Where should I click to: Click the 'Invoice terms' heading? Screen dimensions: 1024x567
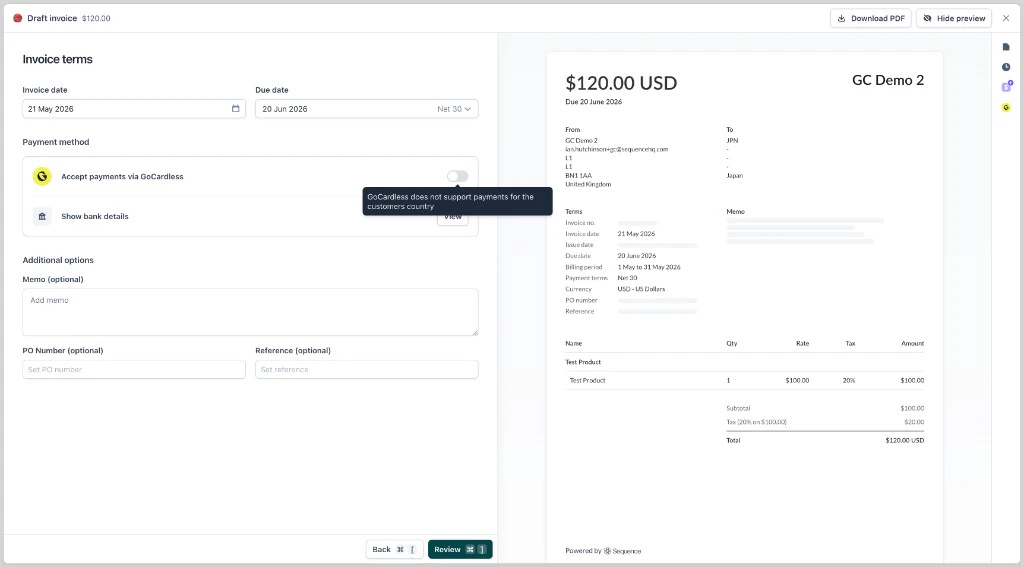57,59
